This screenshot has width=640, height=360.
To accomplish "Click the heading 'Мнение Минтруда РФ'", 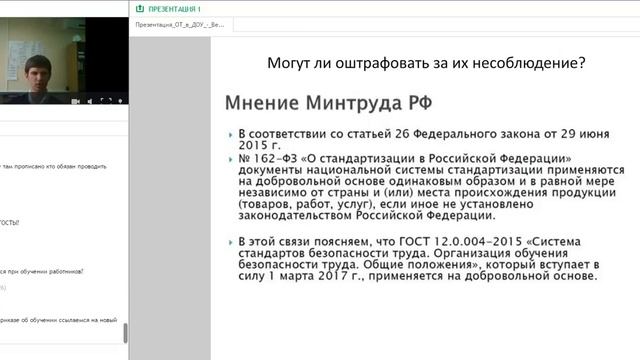I will [x=329, y=102].
